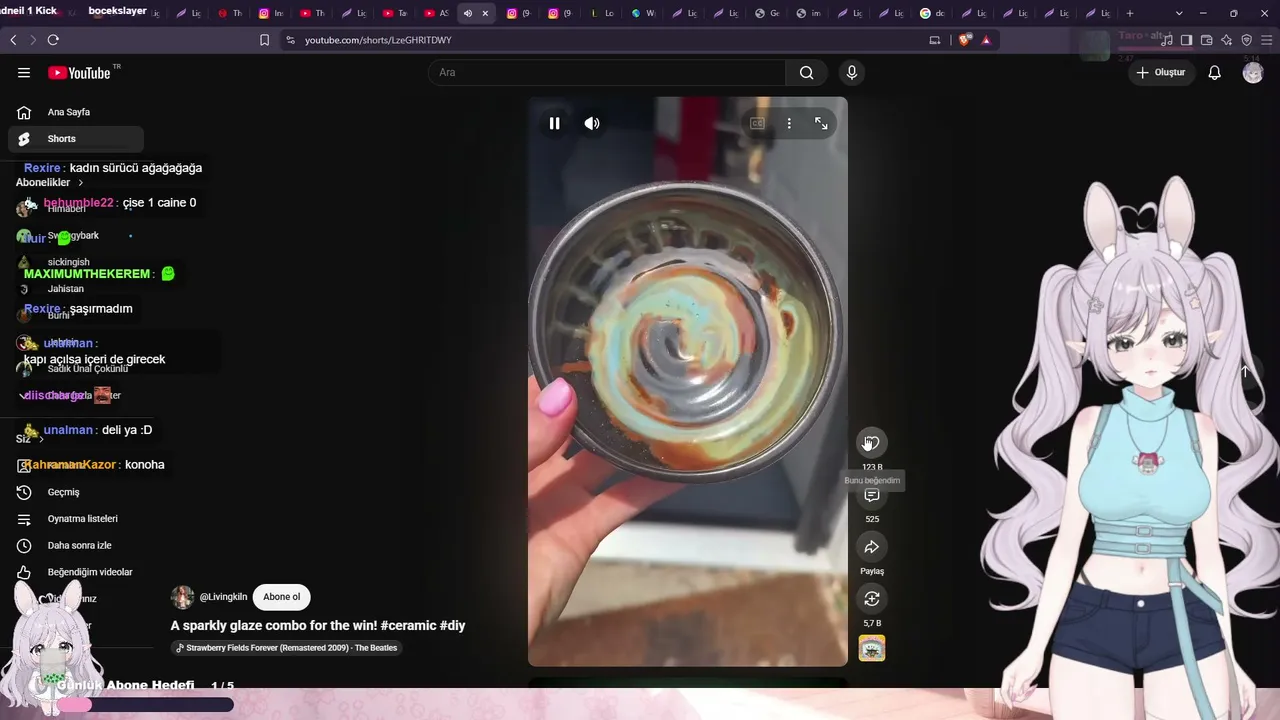Subscribe with the Abone ol button
Image resolution: width=1280 pixels, height=720 pixels.
tap(281, 597)
